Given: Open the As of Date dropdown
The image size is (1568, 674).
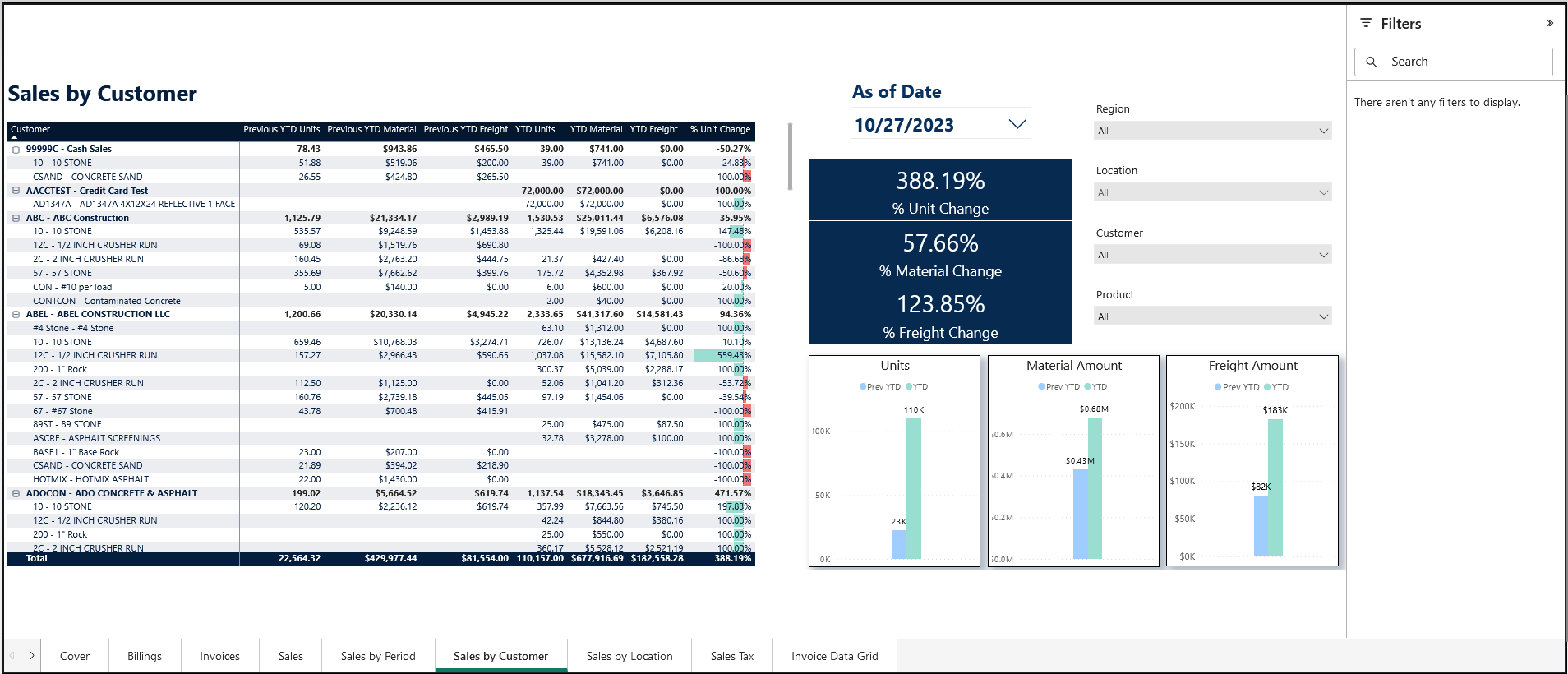Looking at the screenshot, I should pyautogui.click(x=1017, y=124).
